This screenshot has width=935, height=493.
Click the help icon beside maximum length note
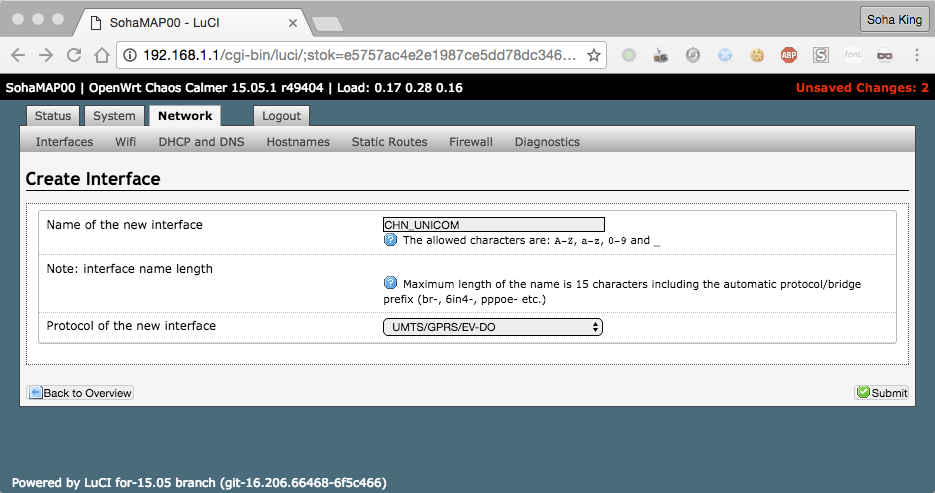tap(390, 283)
